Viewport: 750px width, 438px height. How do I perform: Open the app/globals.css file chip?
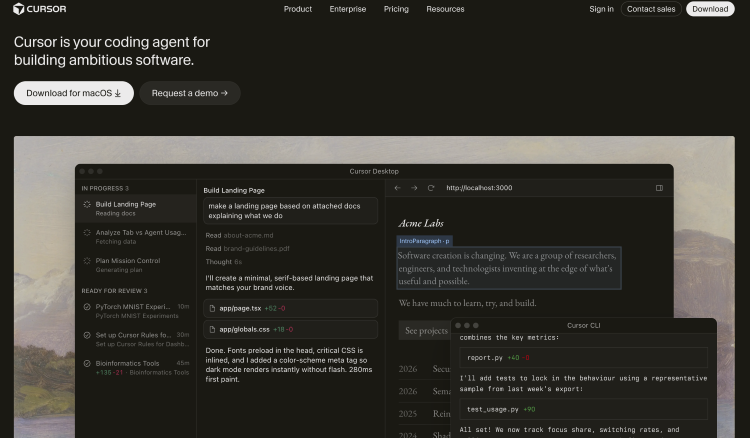290,329
